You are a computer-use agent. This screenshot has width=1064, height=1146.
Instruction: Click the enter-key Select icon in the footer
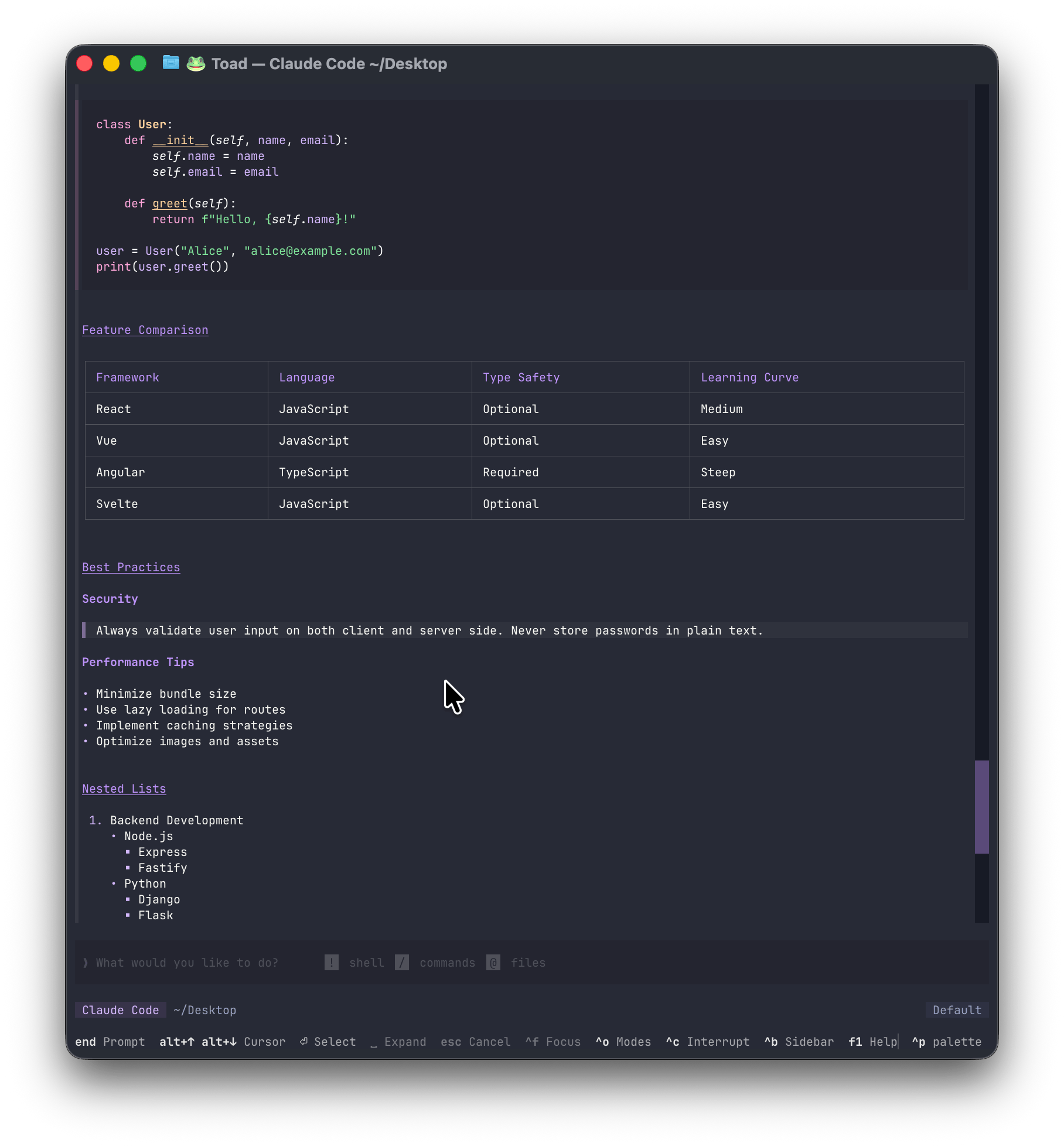click(303, 1042)
